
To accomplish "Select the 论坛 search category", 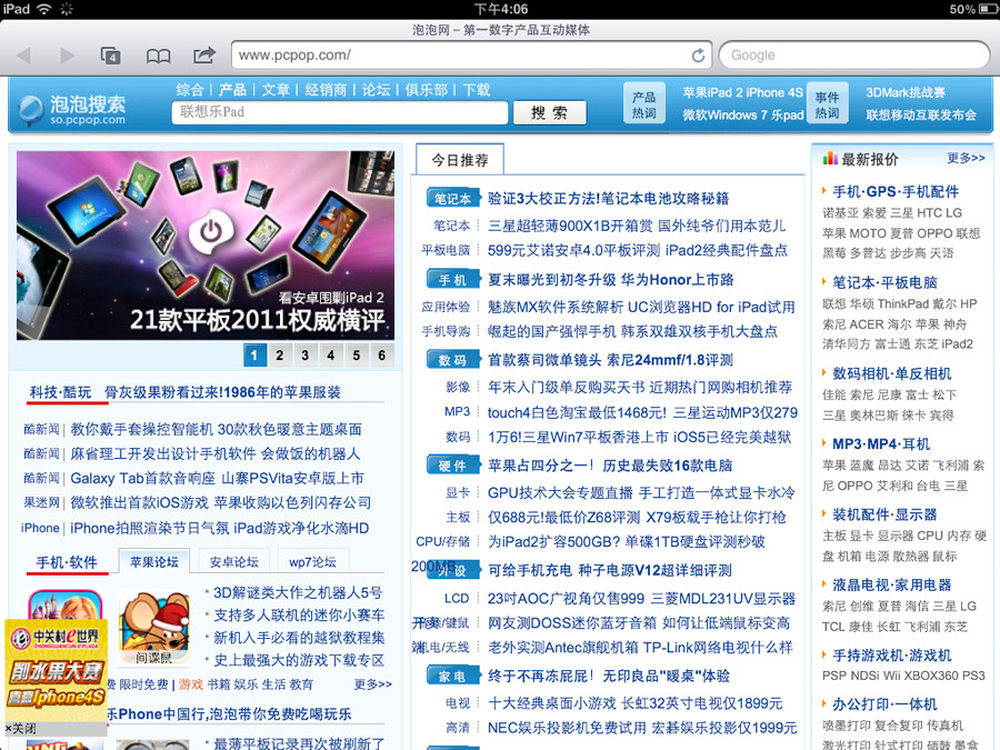I will [x=376, y=90].
